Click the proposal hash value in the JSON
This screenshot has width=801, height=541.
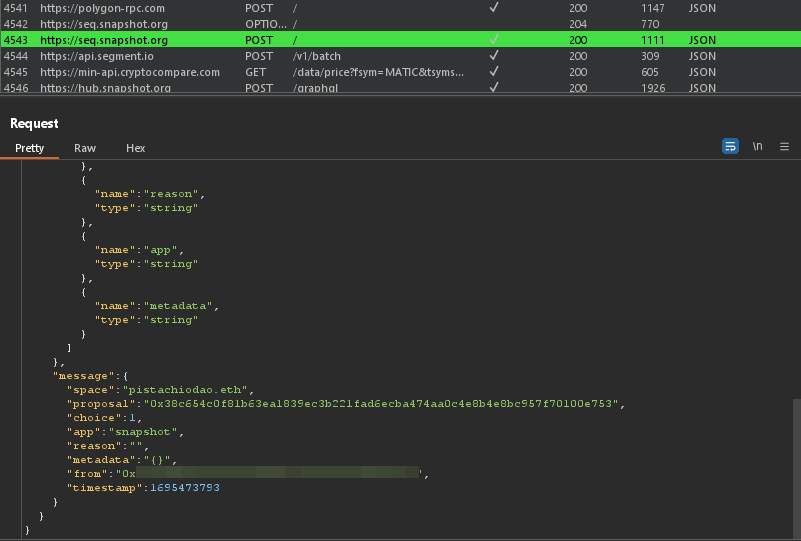[384, 403]
